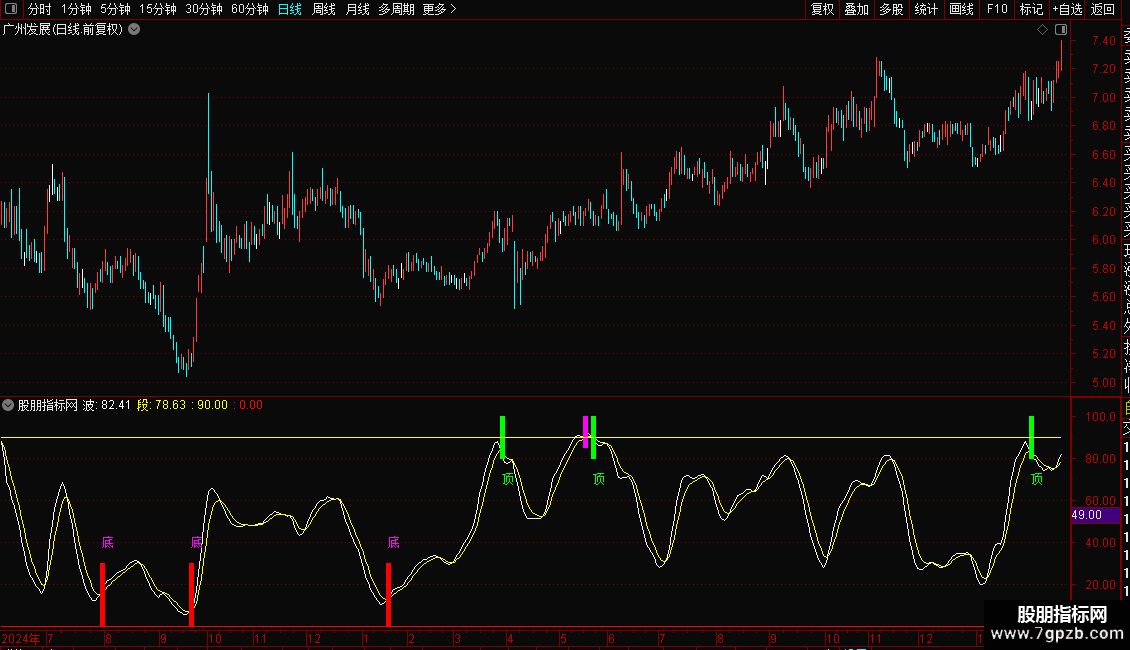The width and height of the screenshot is (1130, 650).
Task: Click the 100.0 indicator axis label
Action: click(x=1100, y=417)
